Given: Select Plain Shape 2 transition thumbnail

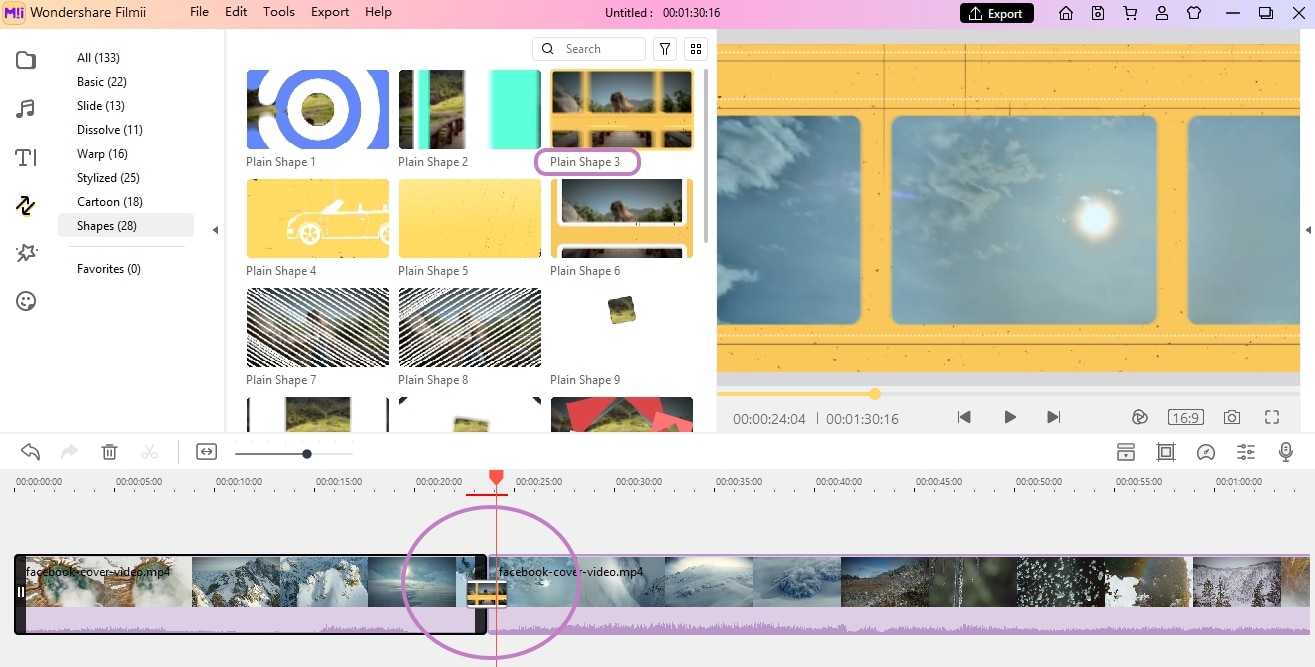Looking at the screenshot, I should pyautogui.click(x=470, y=109).
